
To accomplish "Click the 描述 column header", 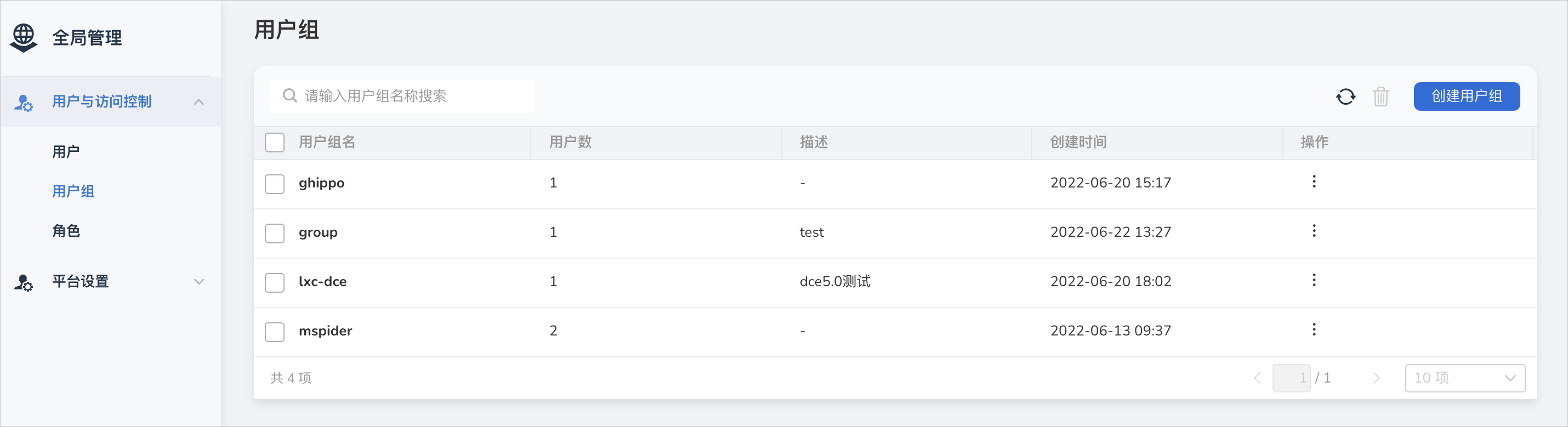I will tap(814, 143).
